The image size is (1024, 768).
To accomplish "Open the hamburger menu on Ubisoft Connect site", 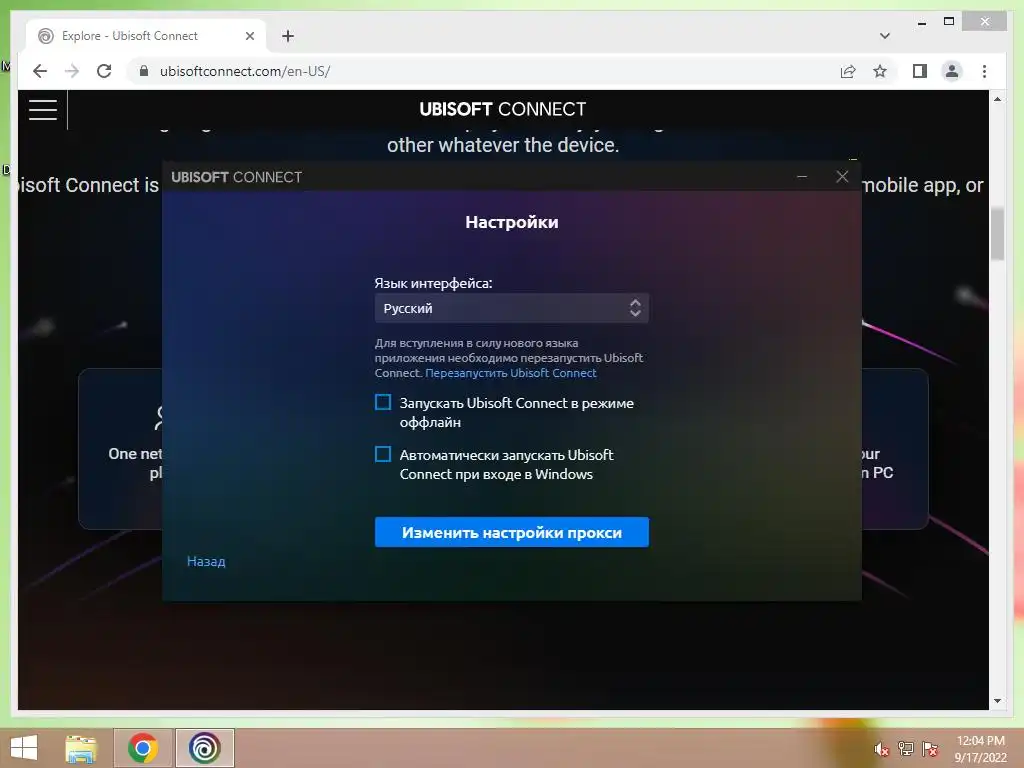I will tap(43, 109).
